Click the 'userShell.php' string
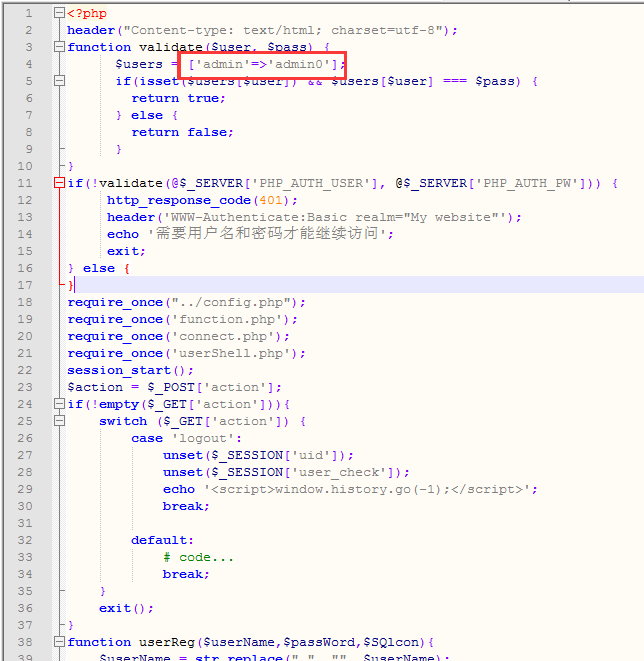Image resolution: width=644 pixels, height=661 pixels. pyautogui.click(x=231, y=353)
